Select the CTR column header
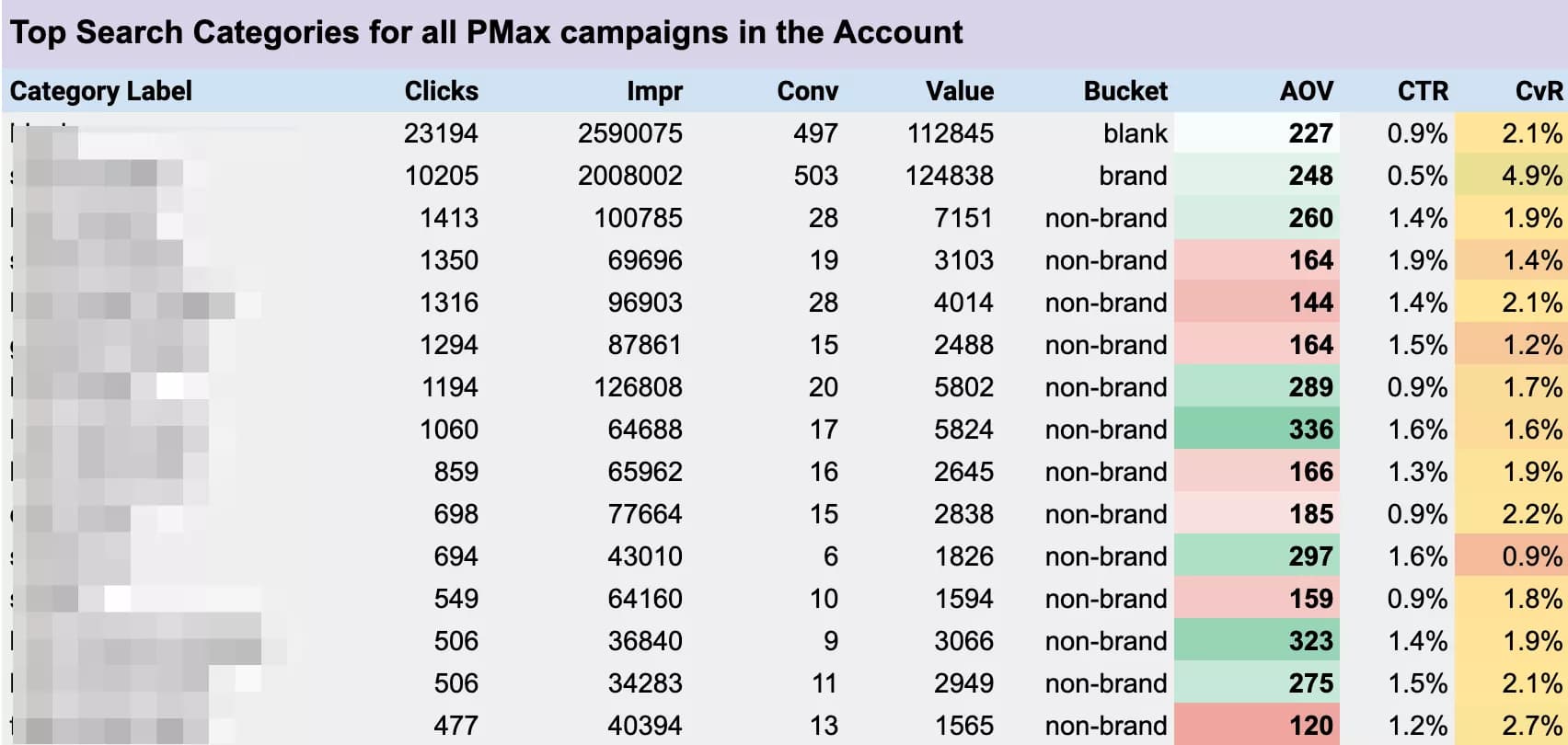Screen dimensions: 1568x745 [1422, 91]
